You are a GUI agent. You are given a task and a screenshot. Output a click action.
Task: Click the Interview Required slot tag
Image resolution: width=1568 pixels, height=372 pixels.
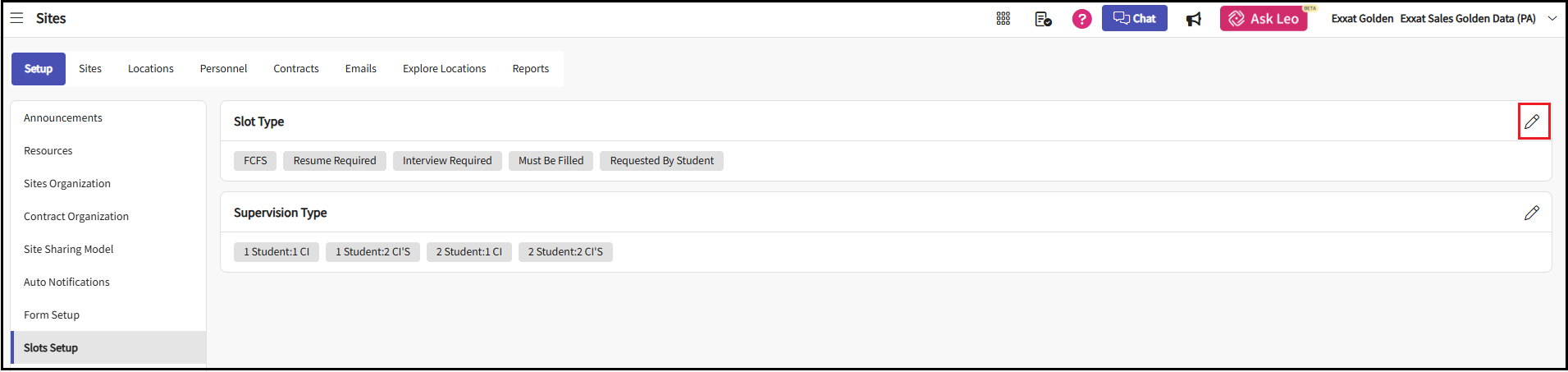pyautogui.click(x=447, y=161)
